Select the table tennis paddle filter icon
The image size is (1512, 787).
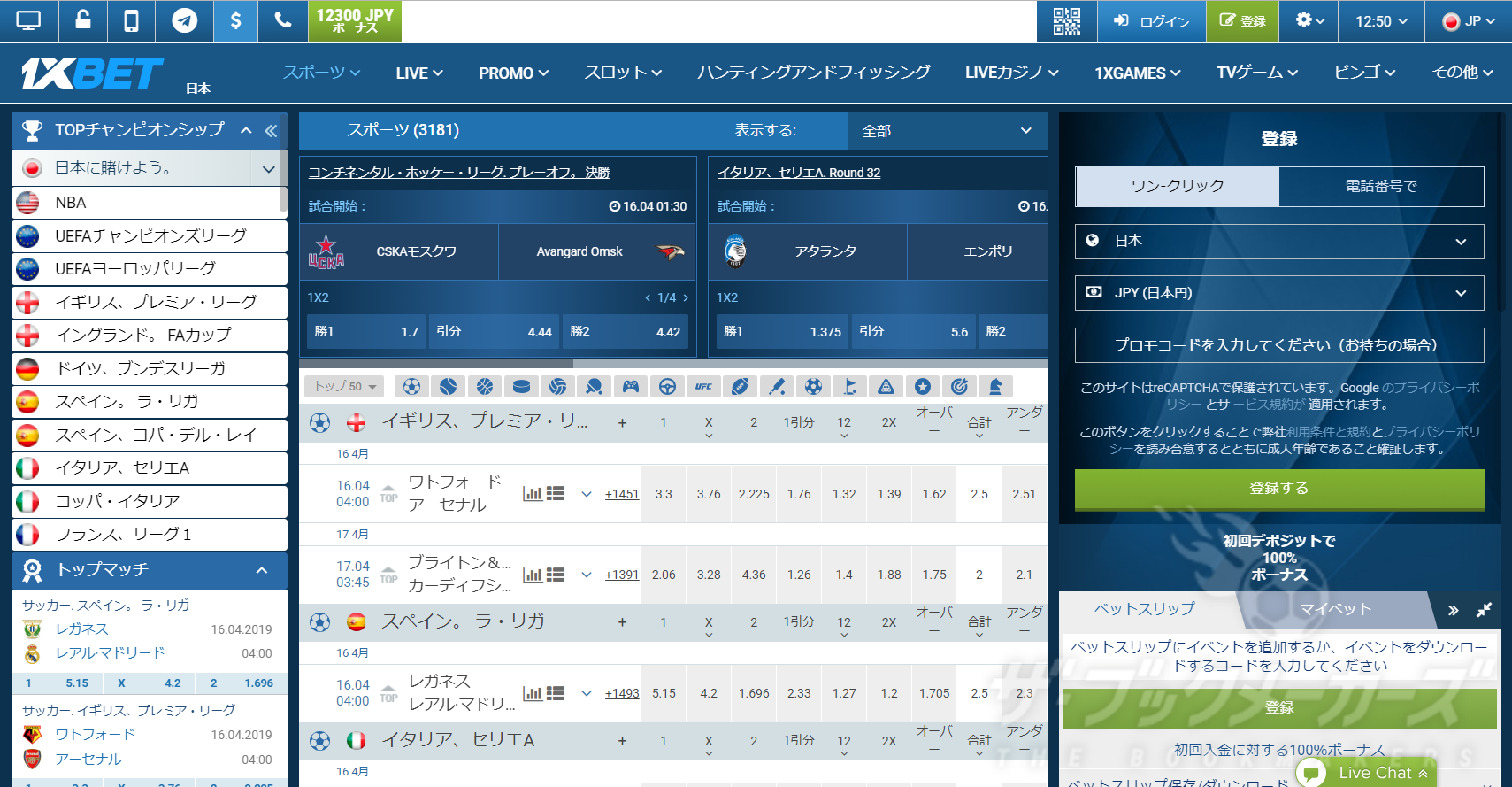595,386
